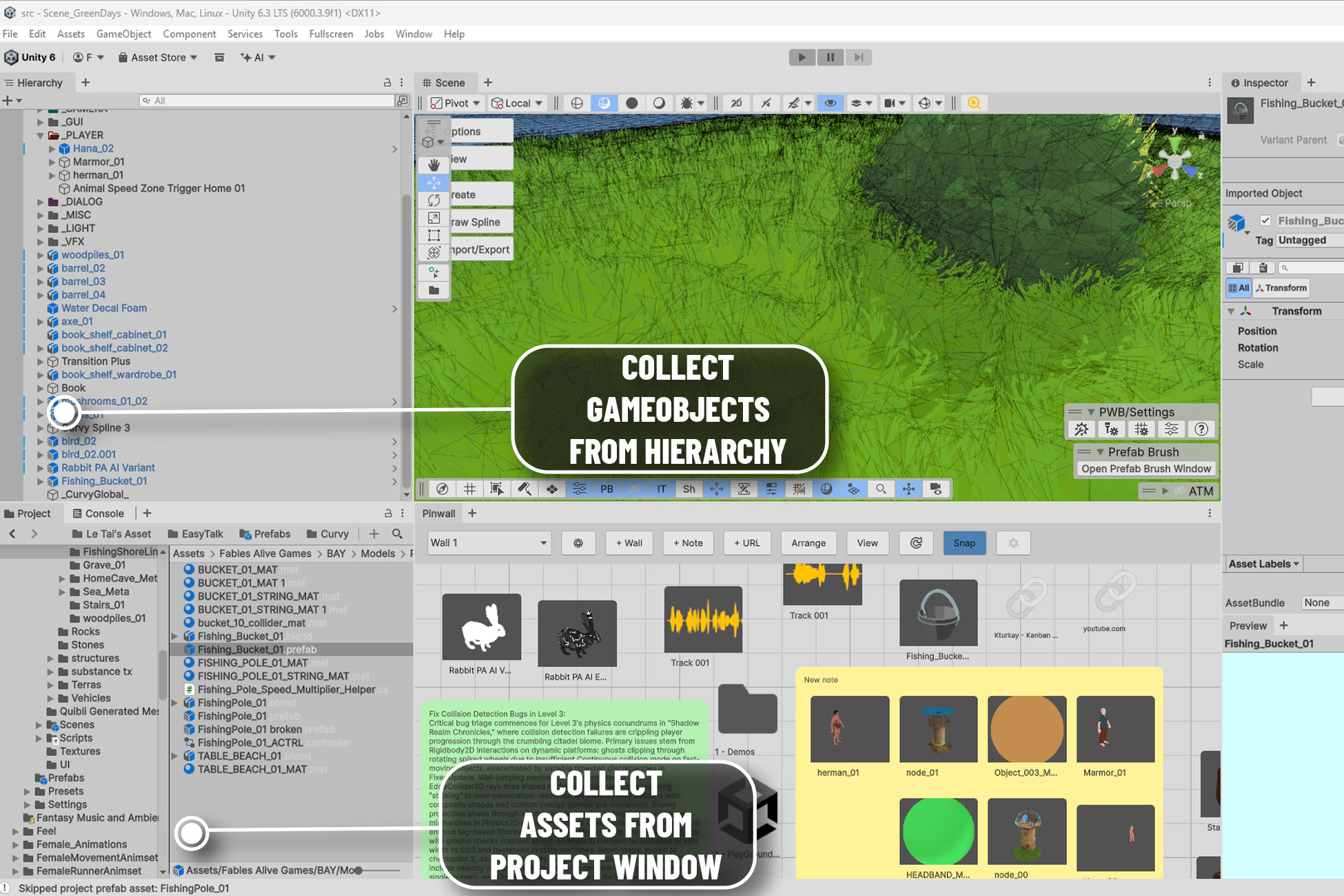Screen dimensions: 1344x896
Task: Select the Prefab Brush tool labeled PB
Action: (x=607, y=489)
